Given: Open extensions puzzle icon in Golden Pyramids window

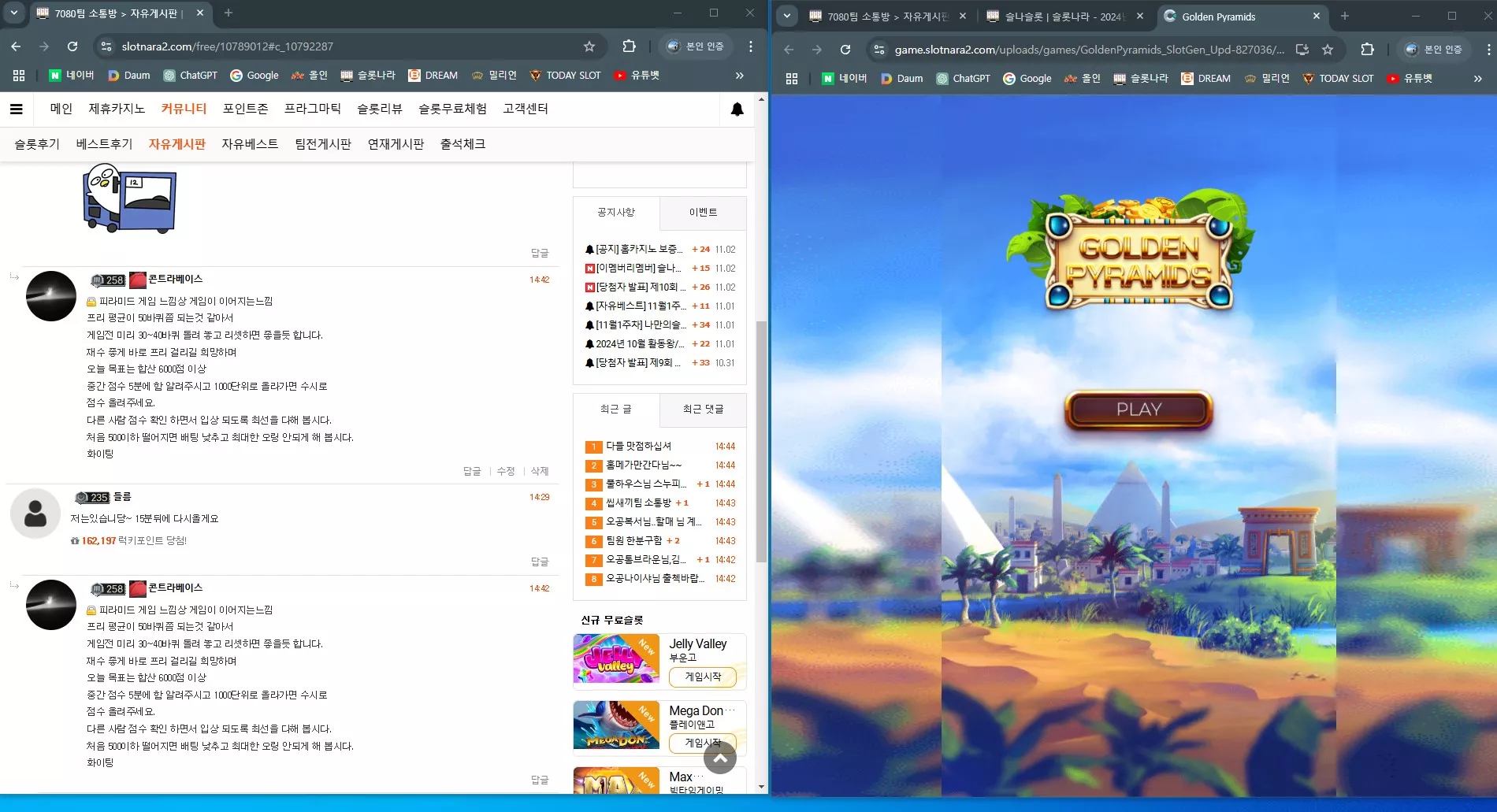Looking at the screenshot, I should tap(1367, 50).
